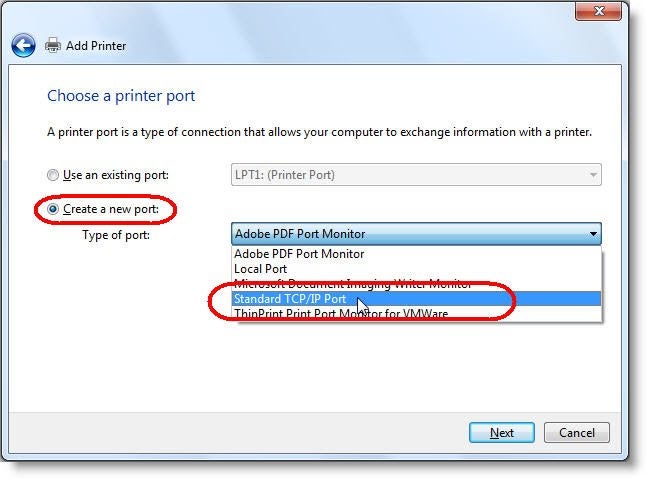Image resolution: width=646 pixels, height=478 pixels.
Task: Choose Local Port from the list
Action: pyautogui.click(x=261, y=269)
